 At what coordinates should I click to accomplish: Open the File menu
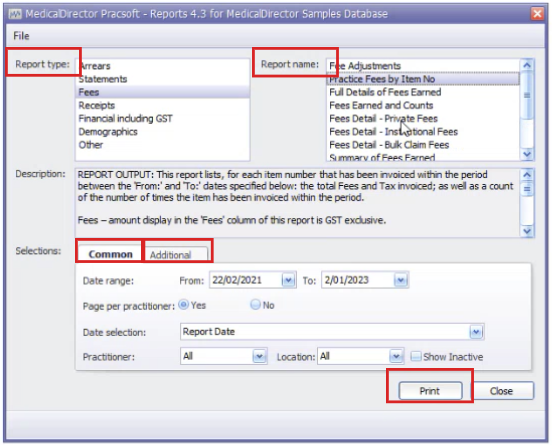click(x=21, y=36)
